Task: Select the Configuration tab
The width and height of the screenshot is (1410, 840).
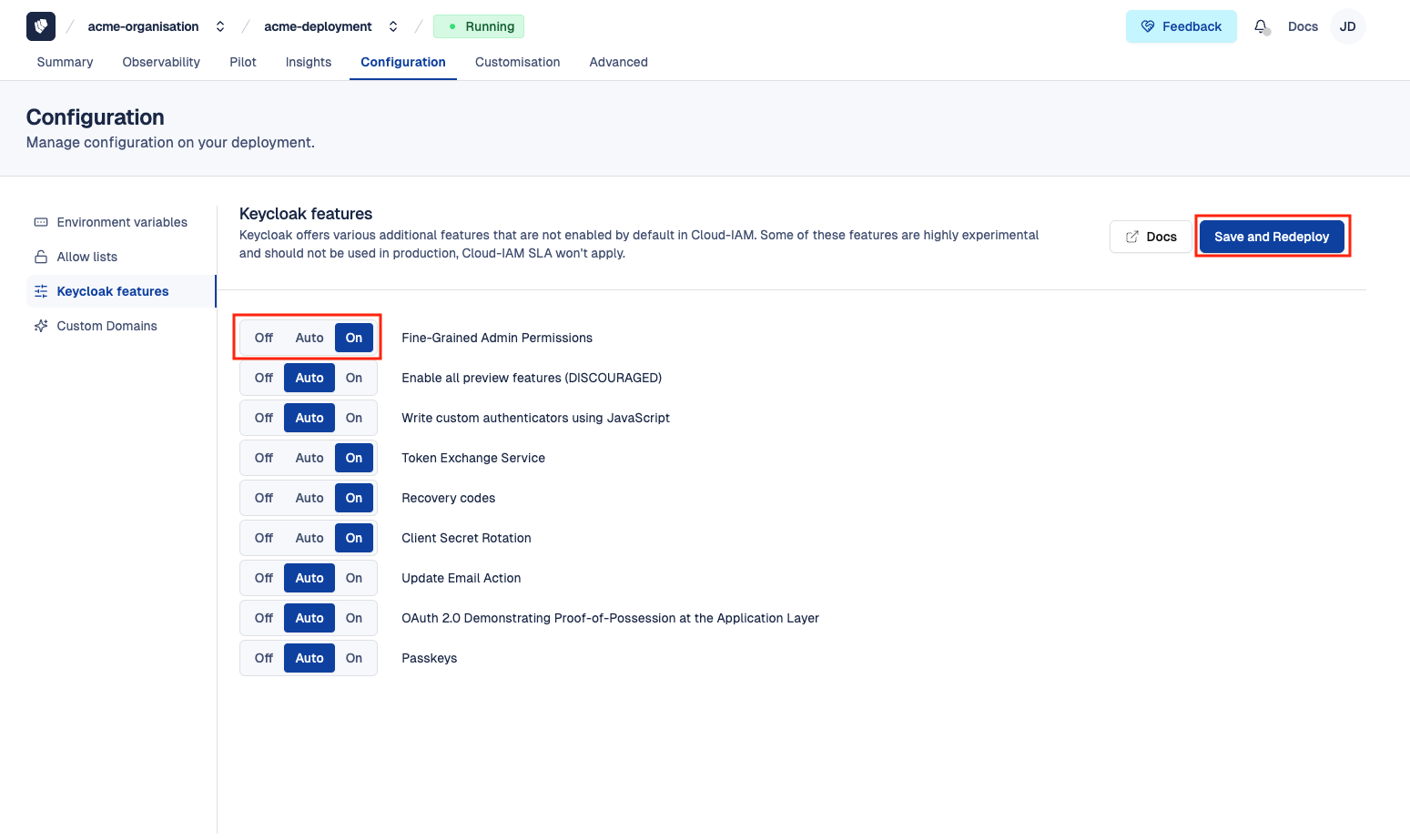Action: (x=403, y=62)
